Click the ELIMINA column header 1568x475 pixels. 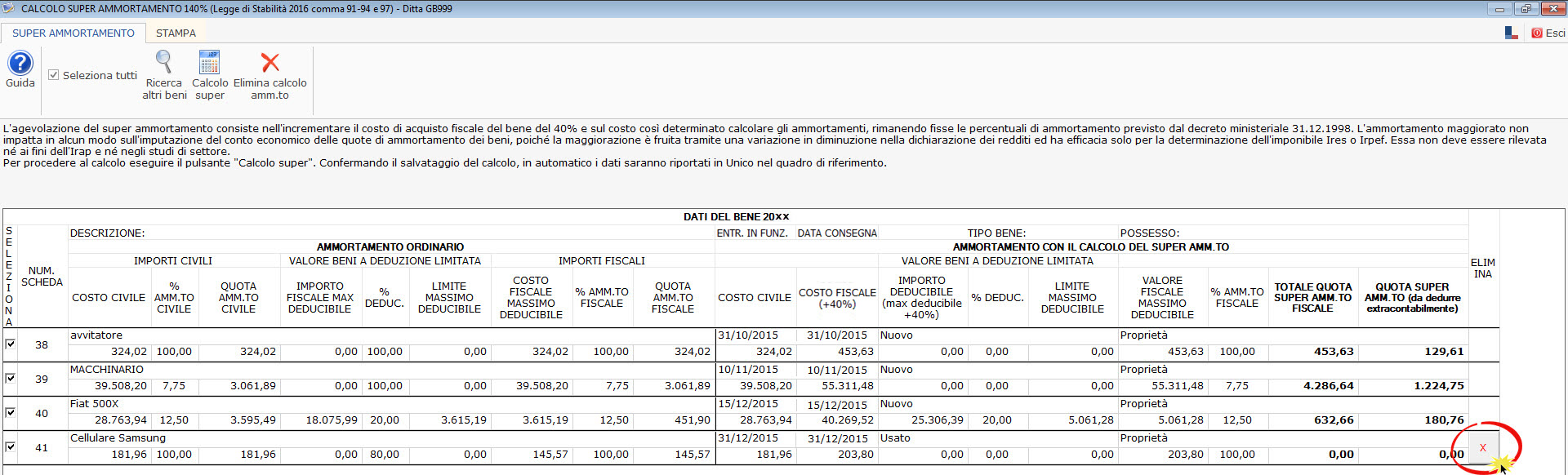[1483, 269]
